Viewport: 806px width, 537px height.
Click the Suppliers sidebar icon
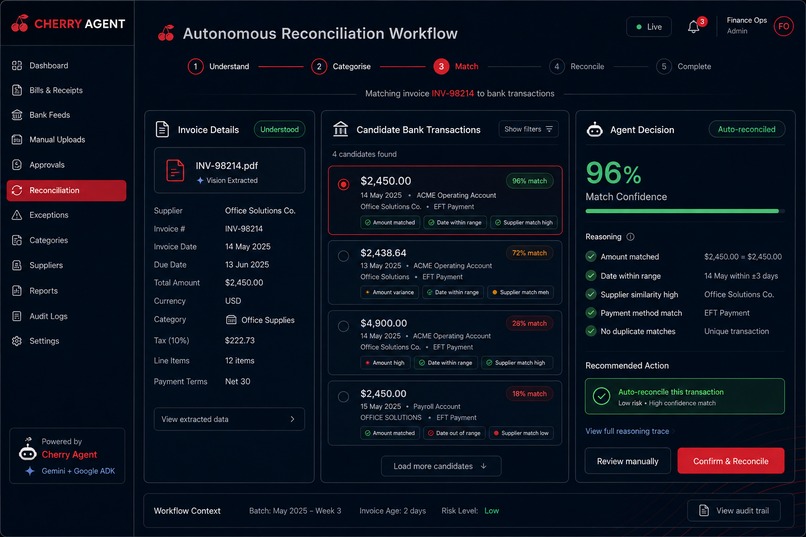(x=17, y=265)
